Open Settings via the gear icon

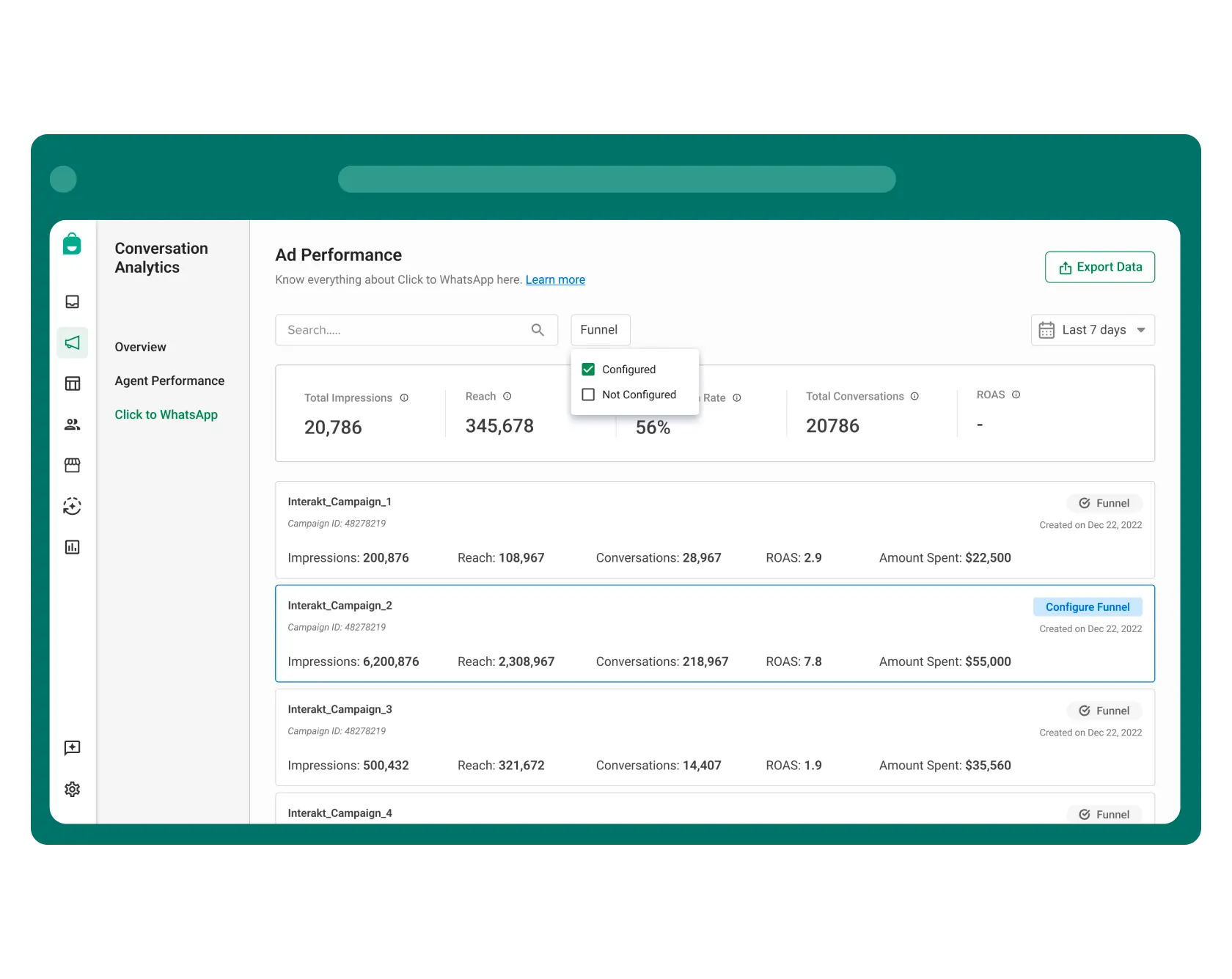point(72,789)
